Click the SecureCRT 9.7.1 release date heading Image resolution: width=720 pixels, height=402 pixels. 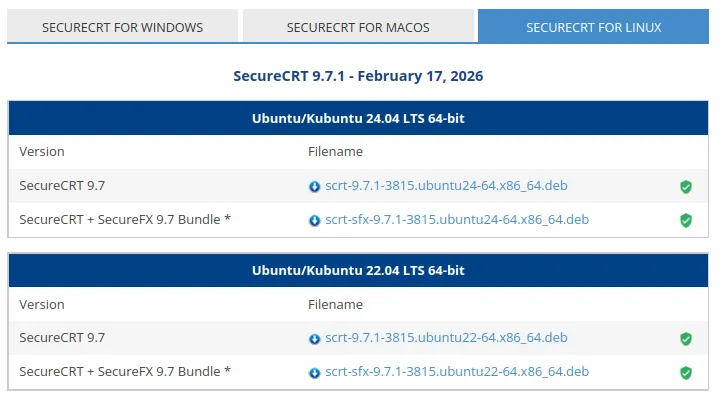[358, 76]
